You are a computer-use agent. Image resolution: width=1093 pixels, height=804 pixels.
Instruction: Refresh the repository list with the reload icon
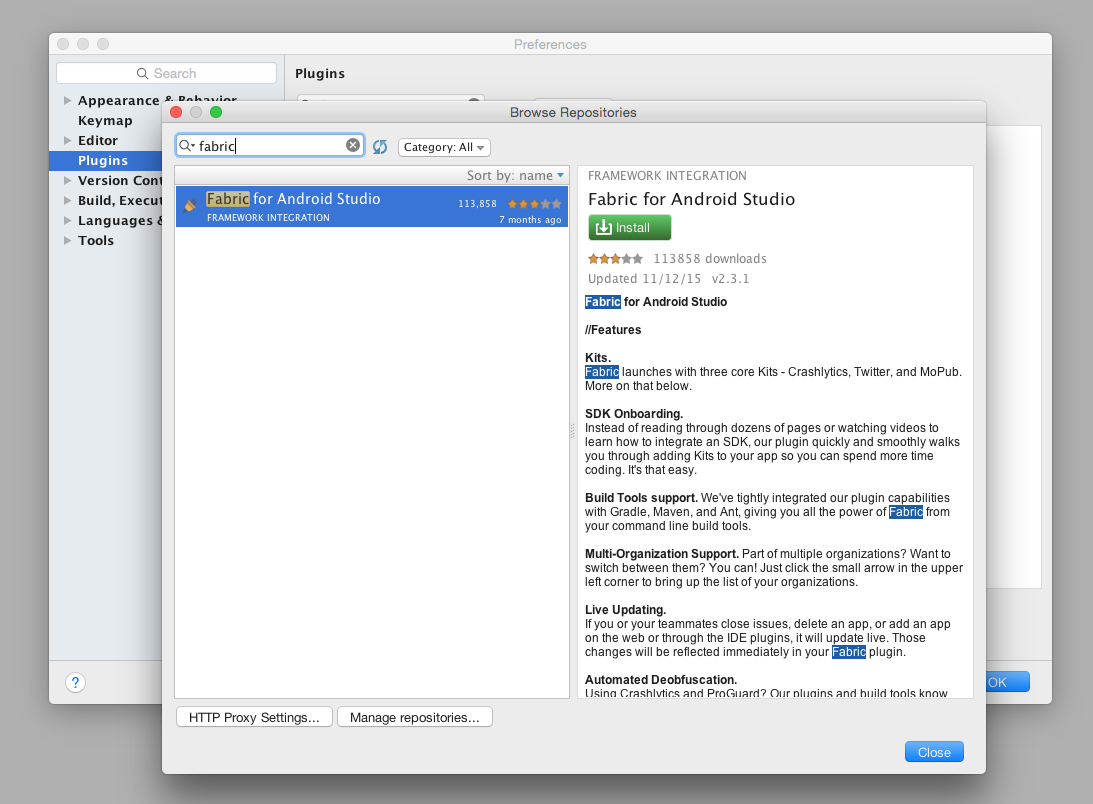[x=380, y=146]
